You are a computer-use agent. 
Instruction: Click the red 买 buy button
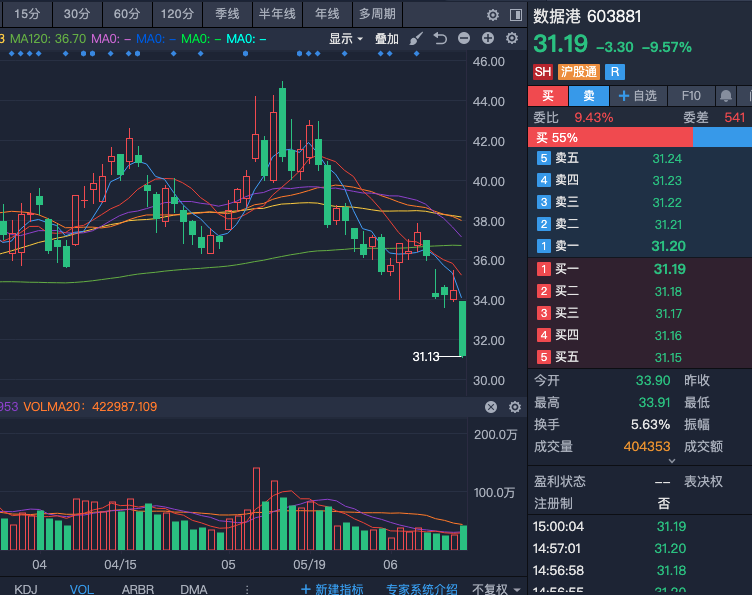coord(548,96)
